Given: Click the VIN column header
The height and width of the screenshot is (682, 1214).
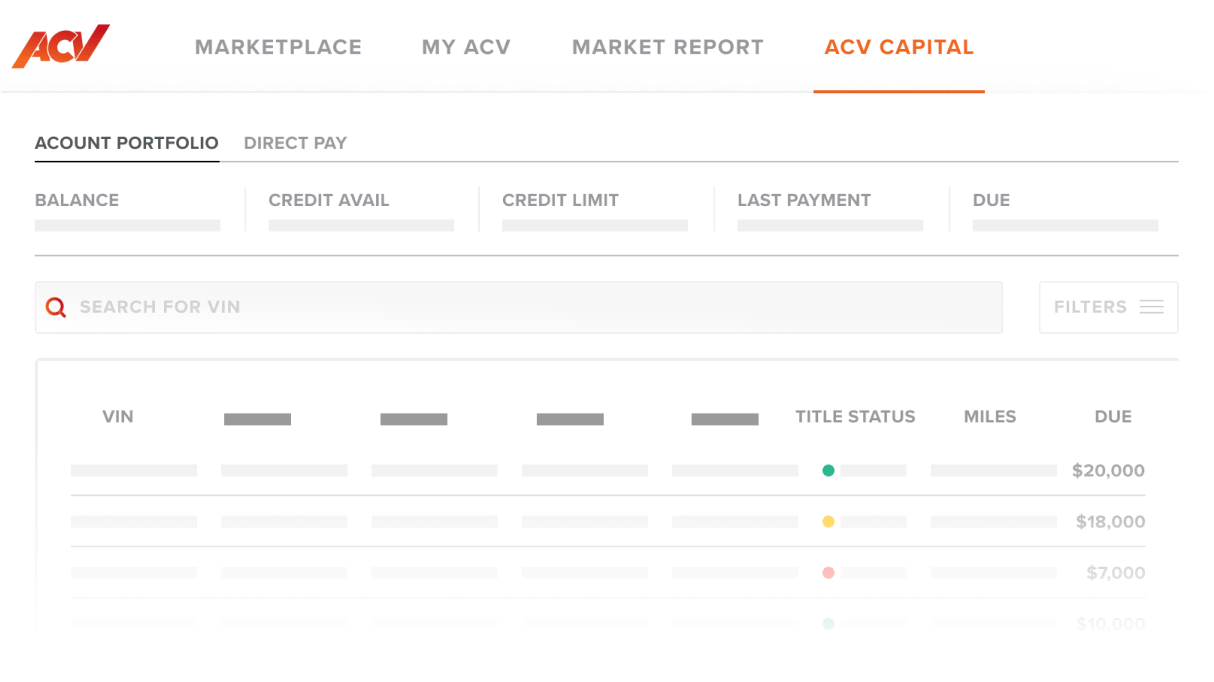Looking at the screenshot, I should (x=118, y=417).
